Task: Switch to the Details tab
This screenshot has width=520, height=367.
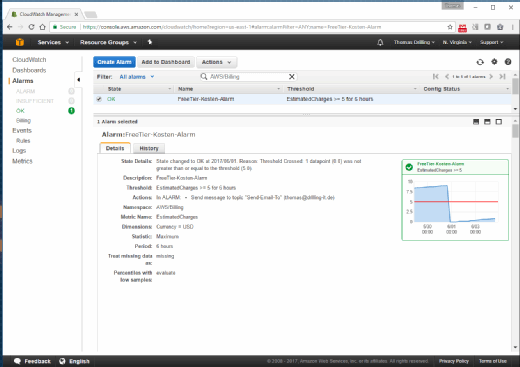Action: click(115, 148)
